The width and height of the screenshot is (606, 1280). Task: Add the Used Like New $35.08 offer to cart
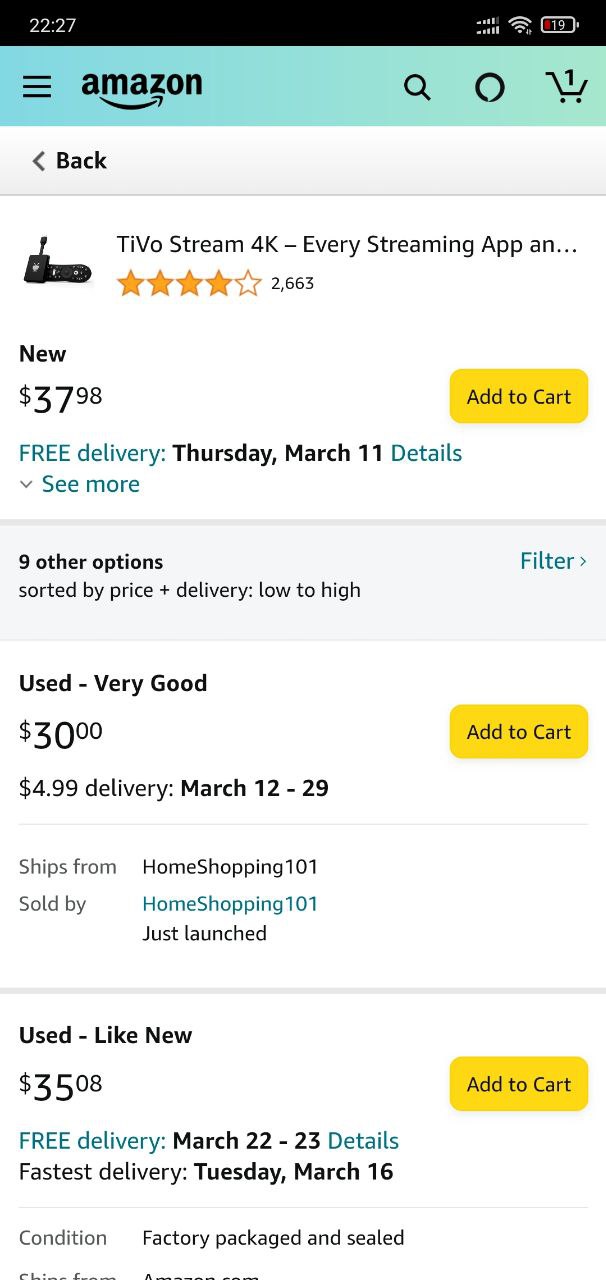(x=519, y=1083)
